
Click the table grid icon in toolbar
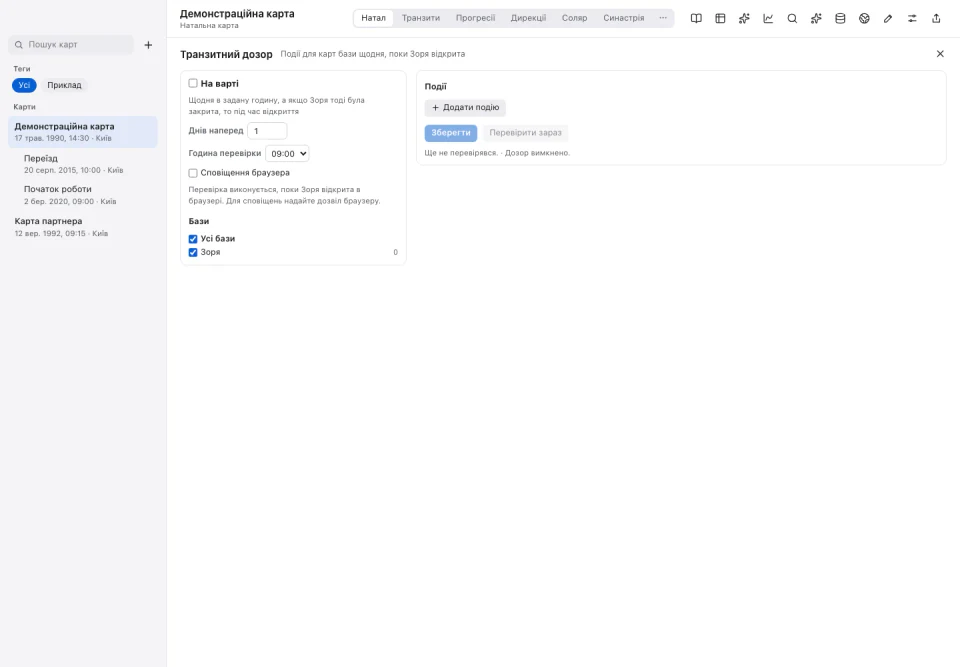point(720,18)
